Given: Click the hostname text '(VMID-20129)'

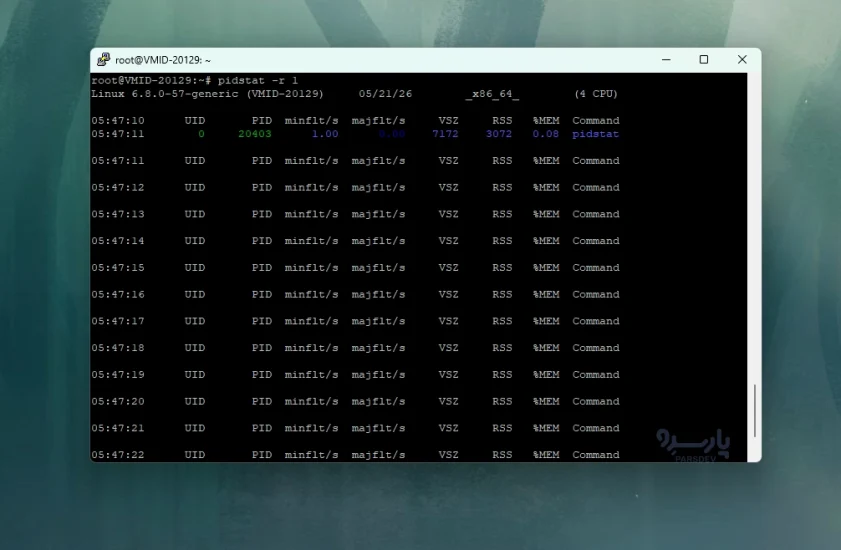Looking at the screenshot, I should coord(285,94).
